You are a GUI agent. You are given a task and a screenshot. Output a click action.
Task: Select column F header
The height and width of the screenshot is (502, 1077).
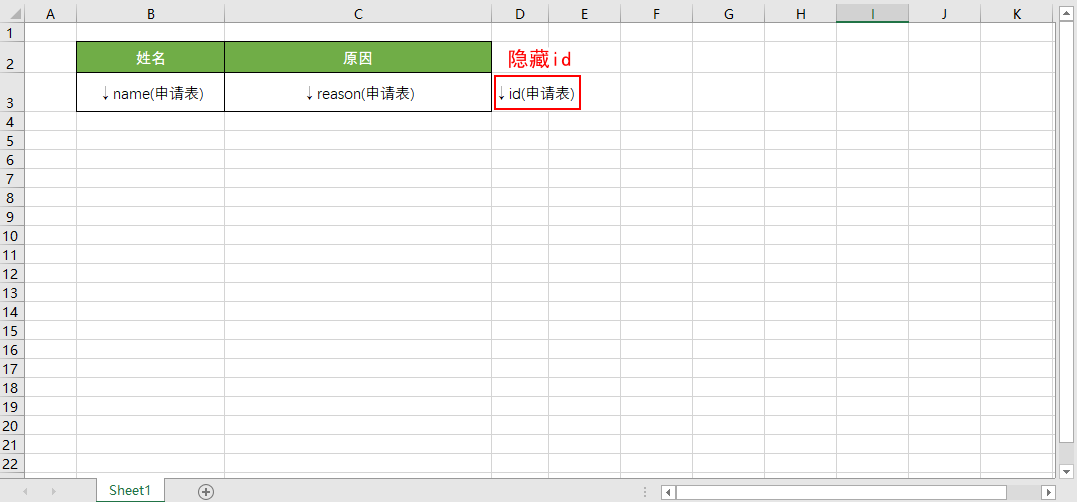click(657, 13)
